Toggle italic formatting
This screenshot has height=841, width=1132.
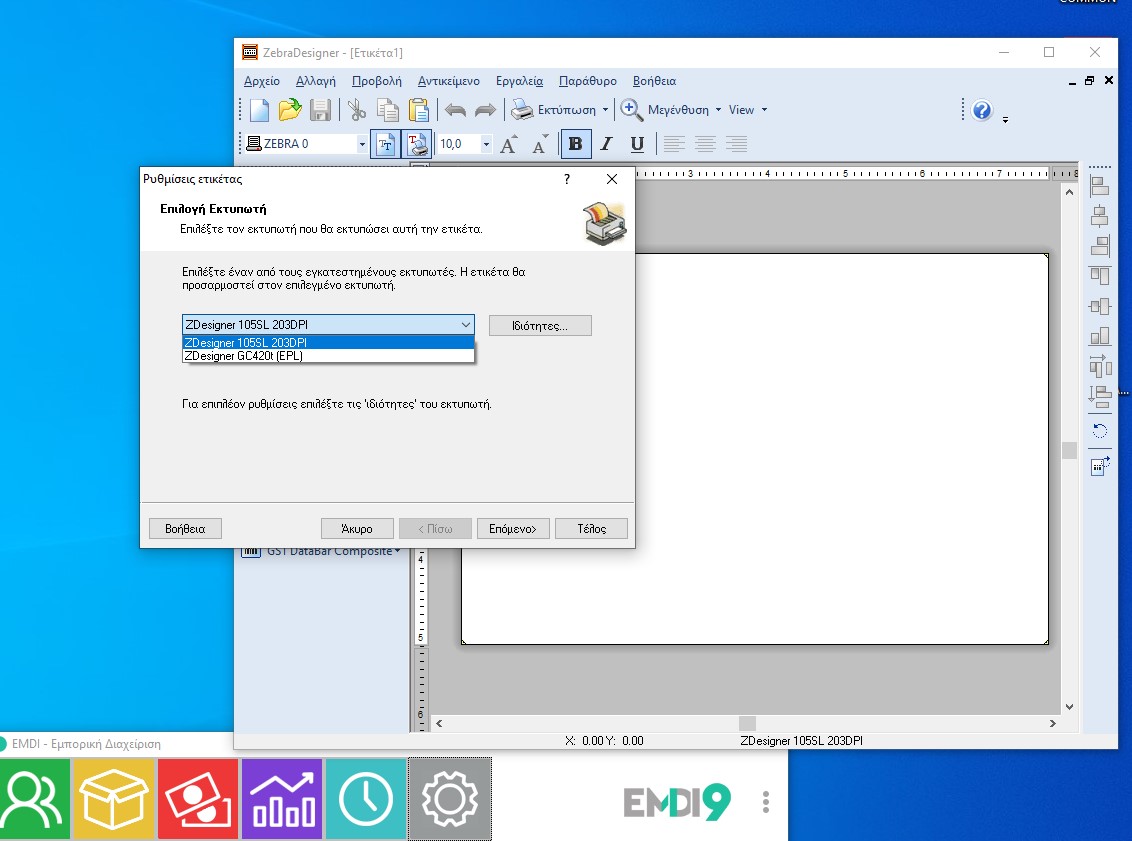(x=606, y=144)
